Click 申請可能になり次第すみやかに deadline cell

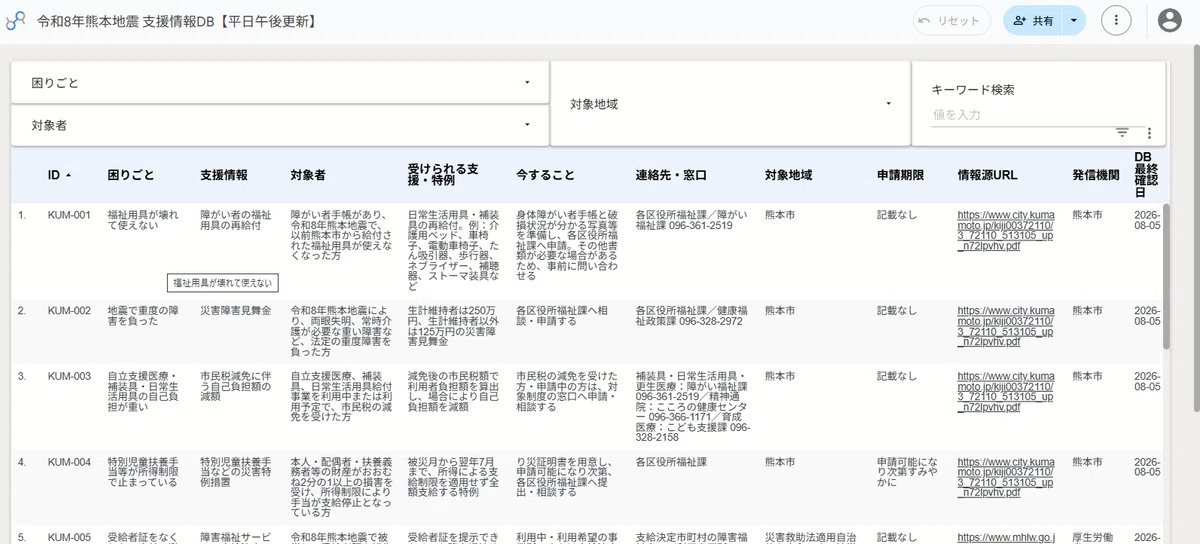(907, 474)
